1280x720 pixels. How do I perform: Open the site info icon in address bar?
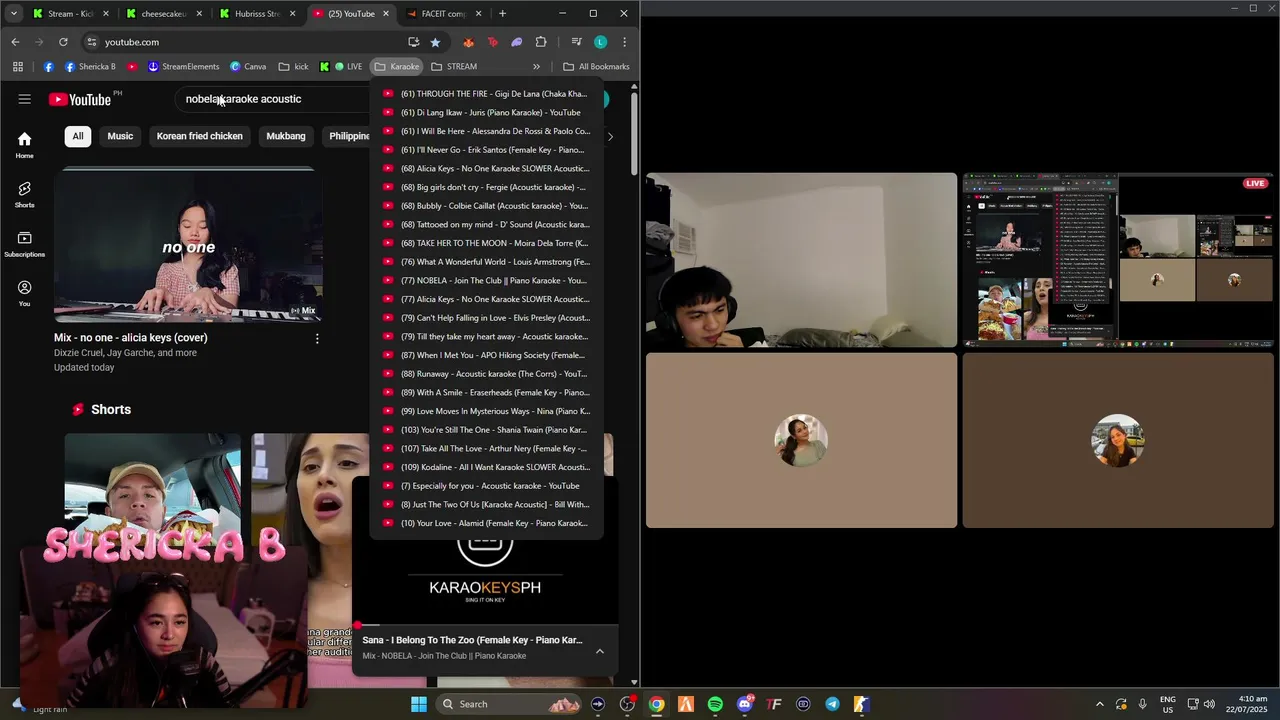point(91,42)
